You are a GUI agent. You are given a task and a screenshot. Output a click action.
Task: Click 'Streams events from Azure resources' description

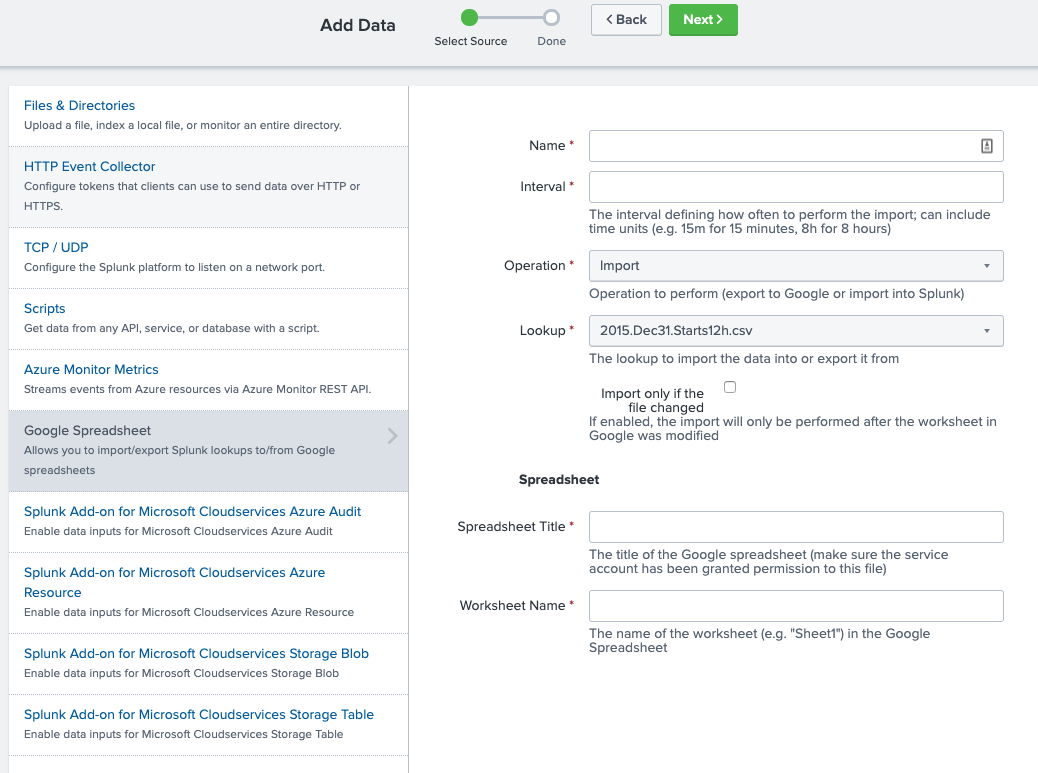point(197,389)
